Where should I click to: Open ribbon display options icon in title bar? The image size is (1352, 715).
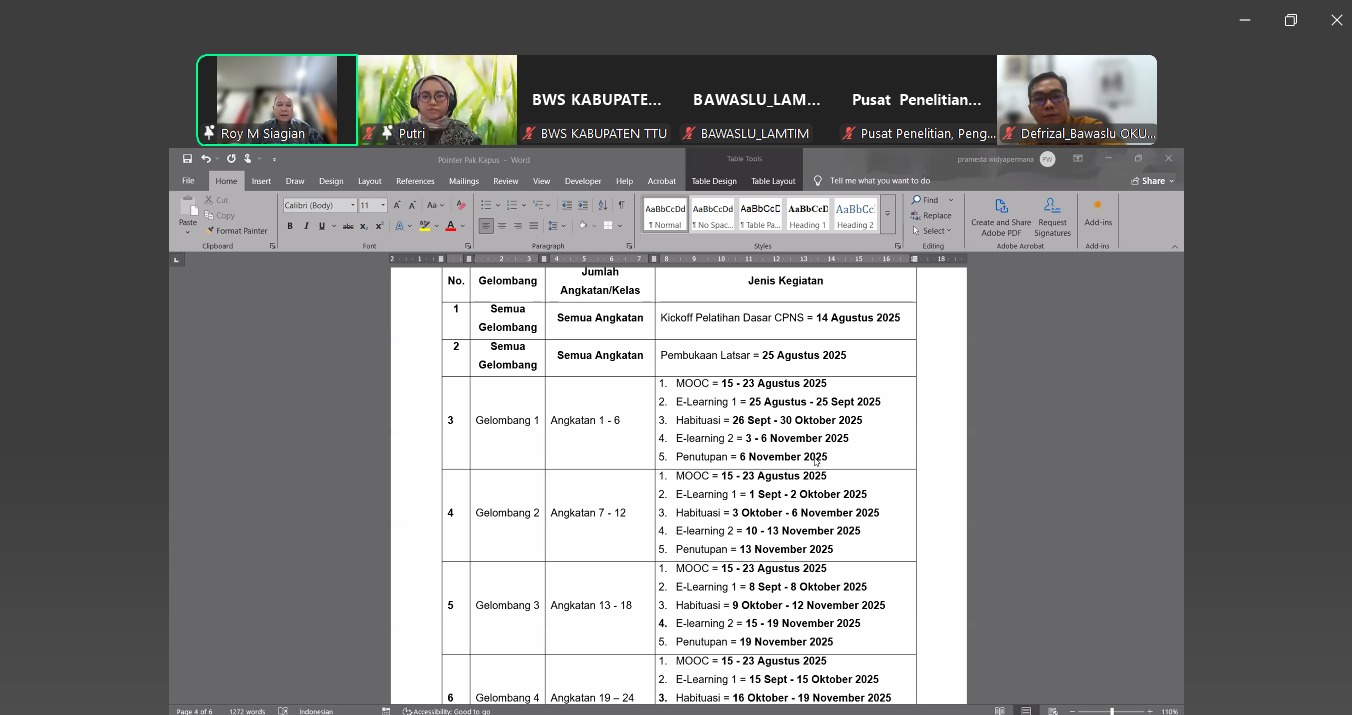pos(1078,159)
